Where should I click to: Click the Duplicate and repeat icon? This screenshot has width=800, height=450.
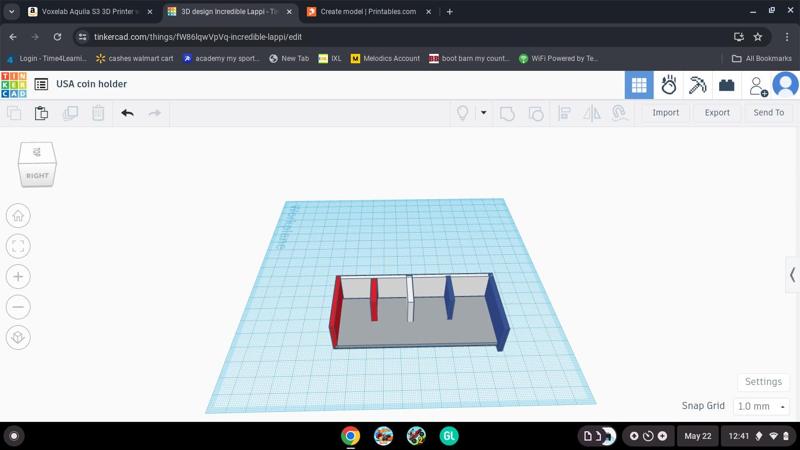pos(70,113)
